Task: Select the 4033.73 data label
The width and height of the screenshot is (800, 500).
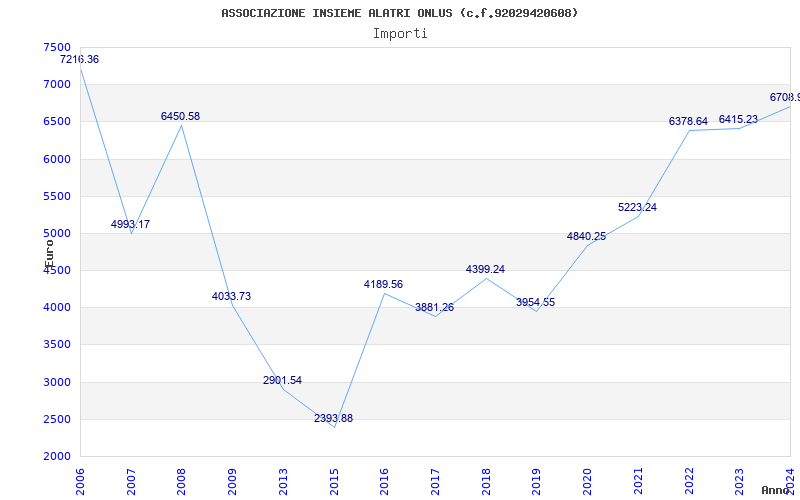Action: (x=232, y=296)
